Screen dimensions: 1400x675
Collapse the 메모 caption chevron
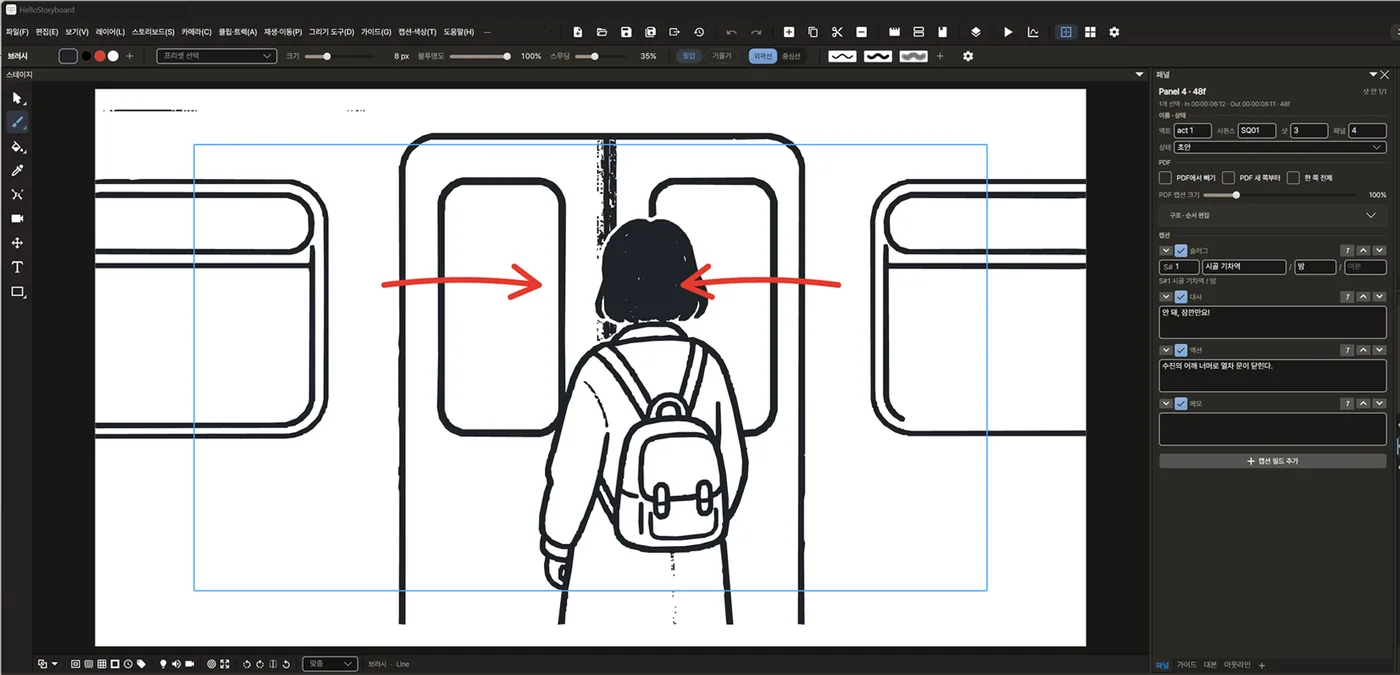1166,404
